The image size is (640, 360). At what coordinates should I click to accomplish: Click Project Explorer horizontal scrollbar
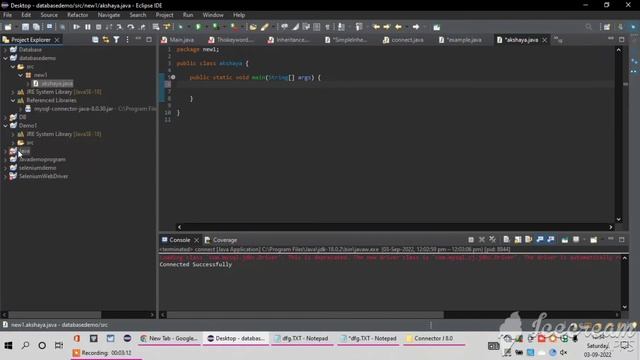55,315
